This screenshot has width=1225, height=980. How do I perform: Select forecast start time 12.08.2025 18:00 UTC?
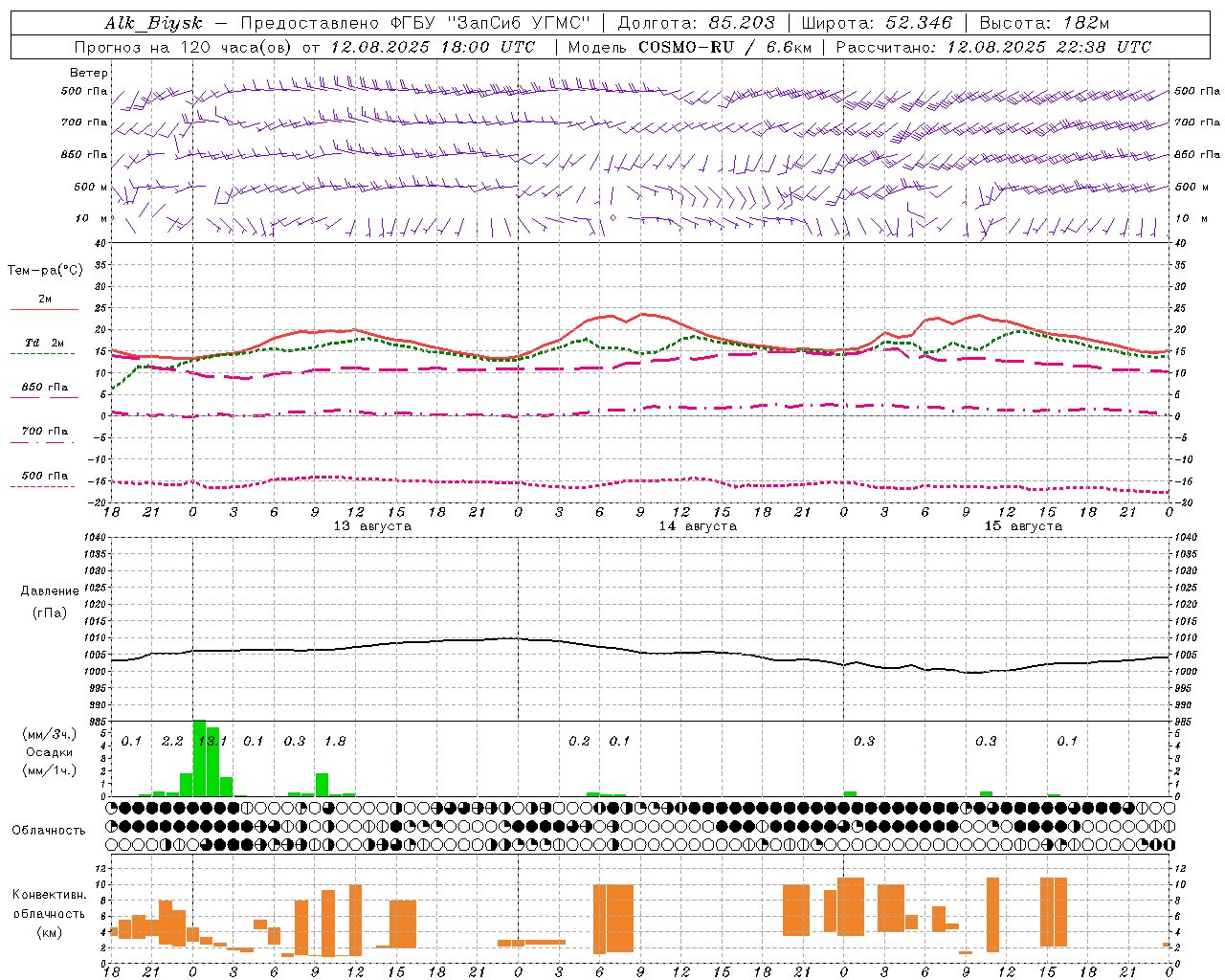[433, 47]
